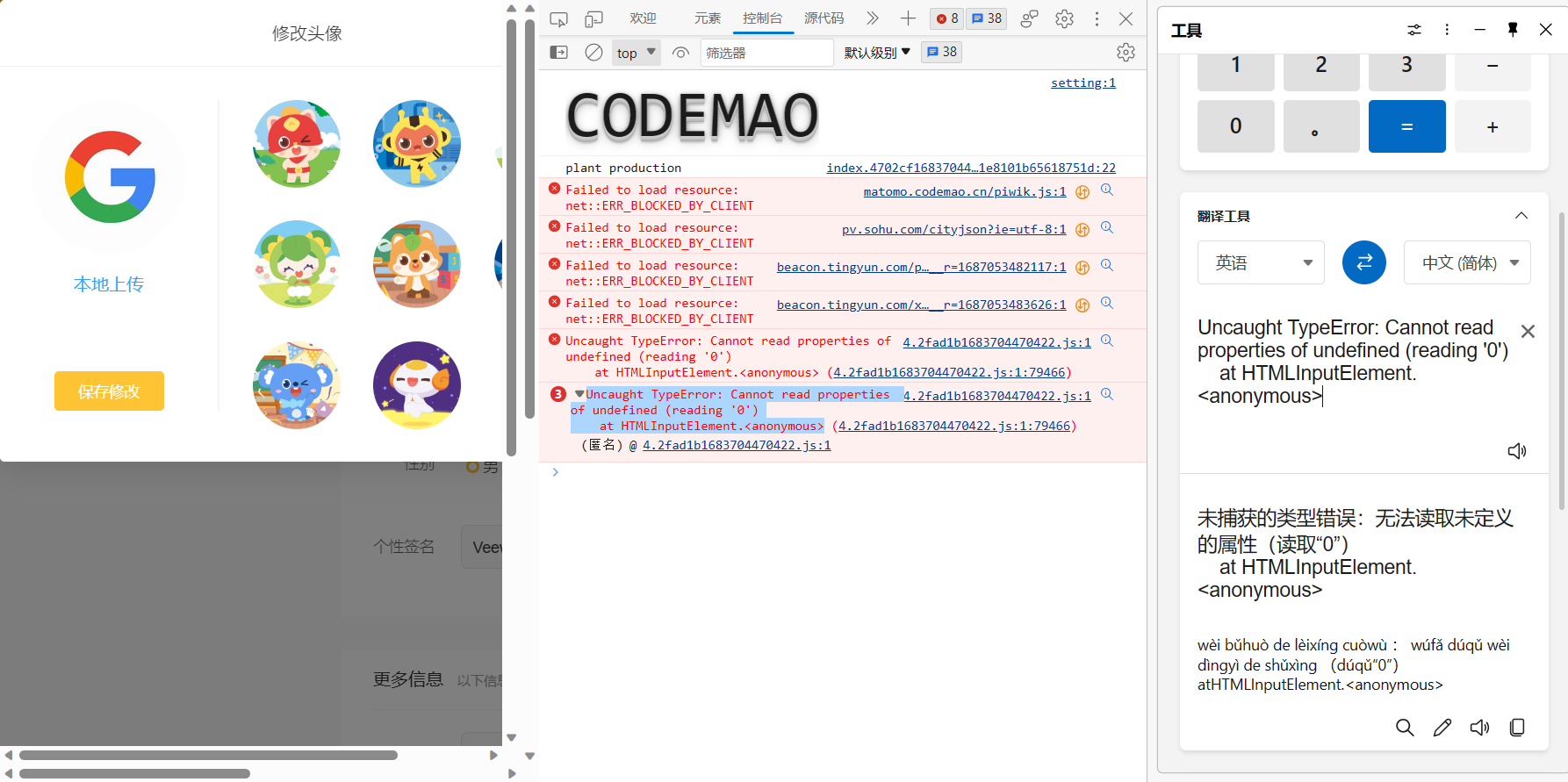This screenshot has height=782, width=1568.
Task: Select the yellow robot character avatar
Action: pos(417,144)
